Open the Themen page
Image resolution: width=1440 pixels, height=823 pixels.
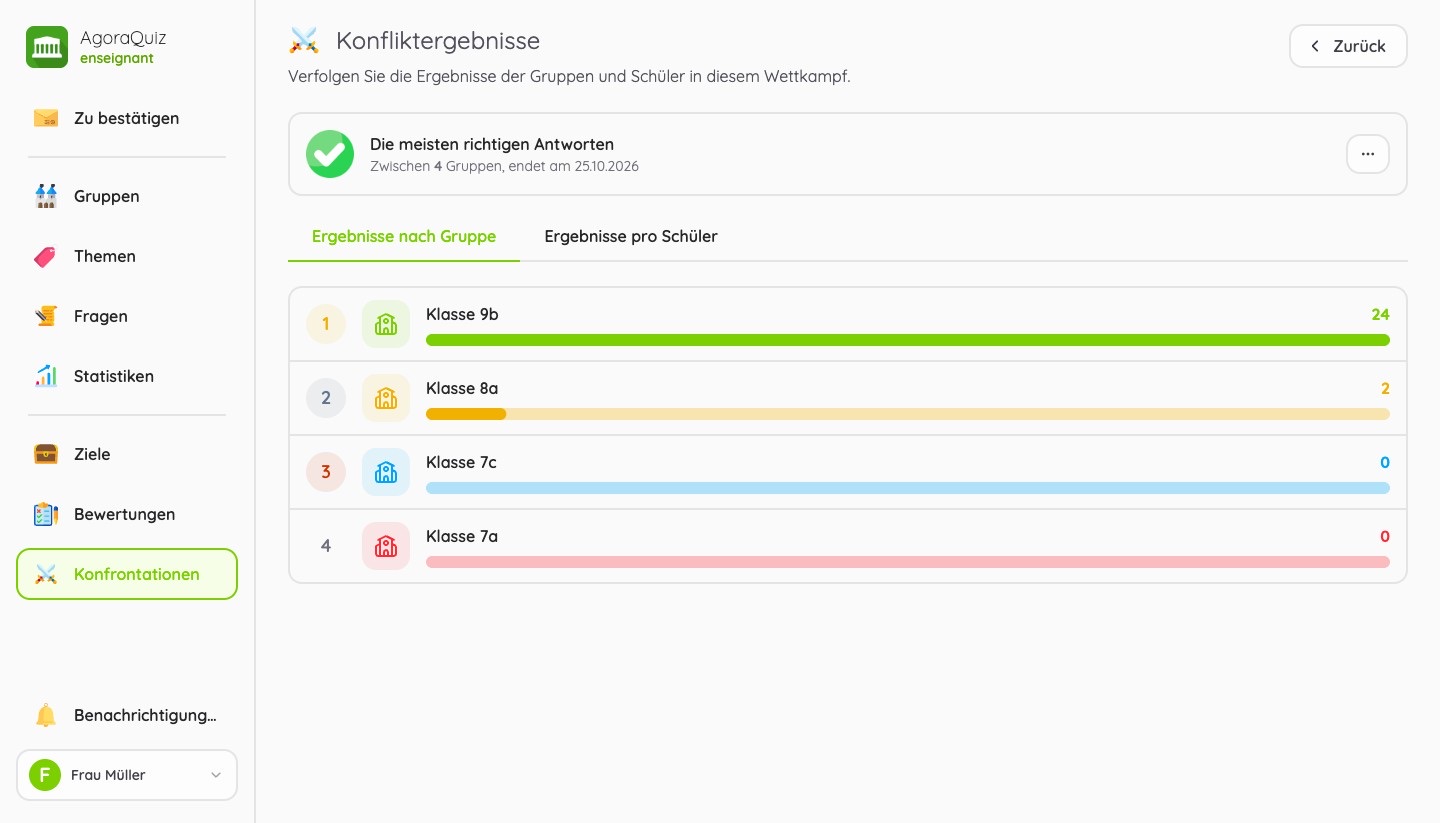(127, 256)
